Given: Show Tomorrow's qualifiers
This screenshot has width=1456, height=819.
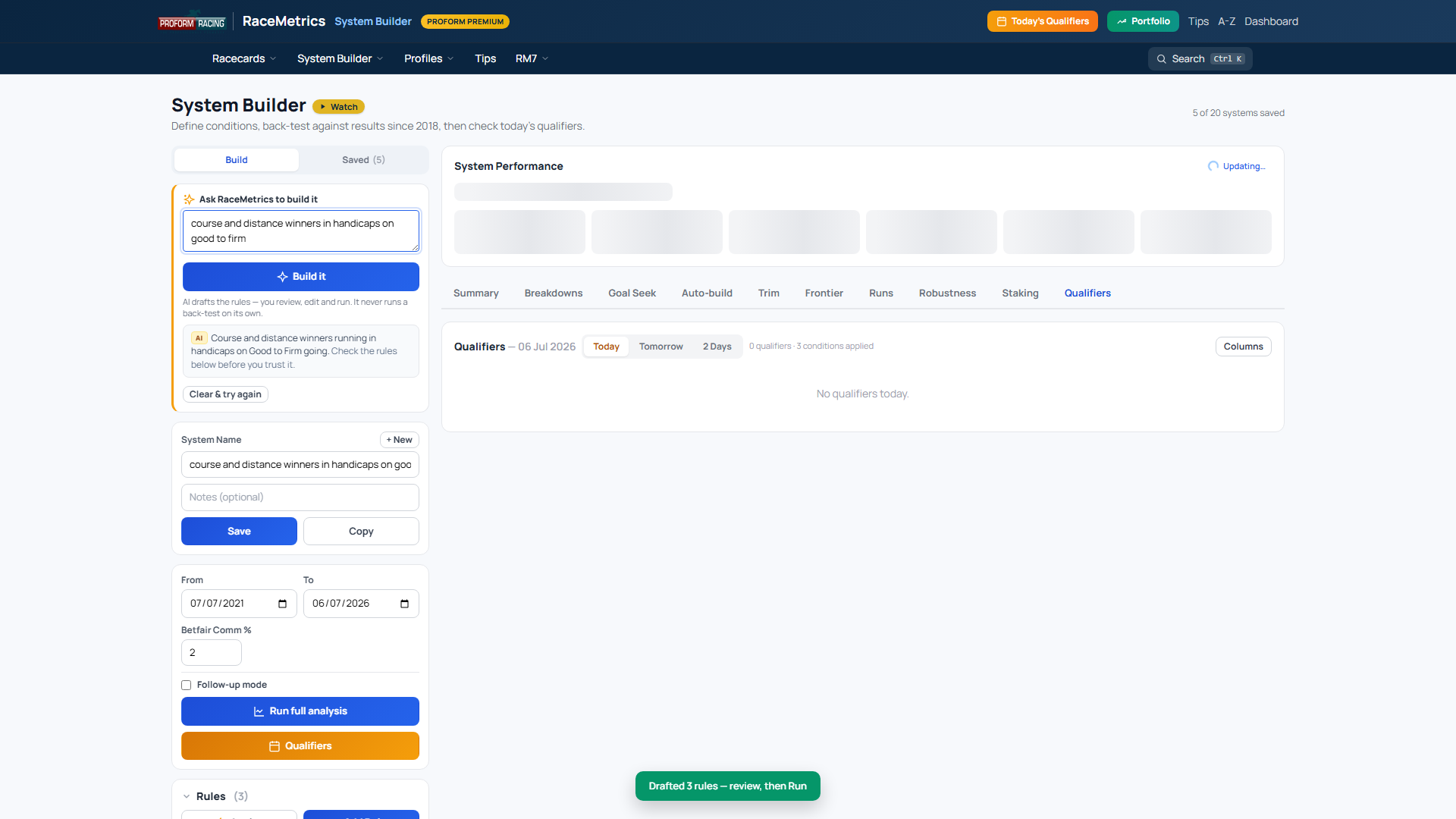Looking at the screenshot, I should pos(661,347).
